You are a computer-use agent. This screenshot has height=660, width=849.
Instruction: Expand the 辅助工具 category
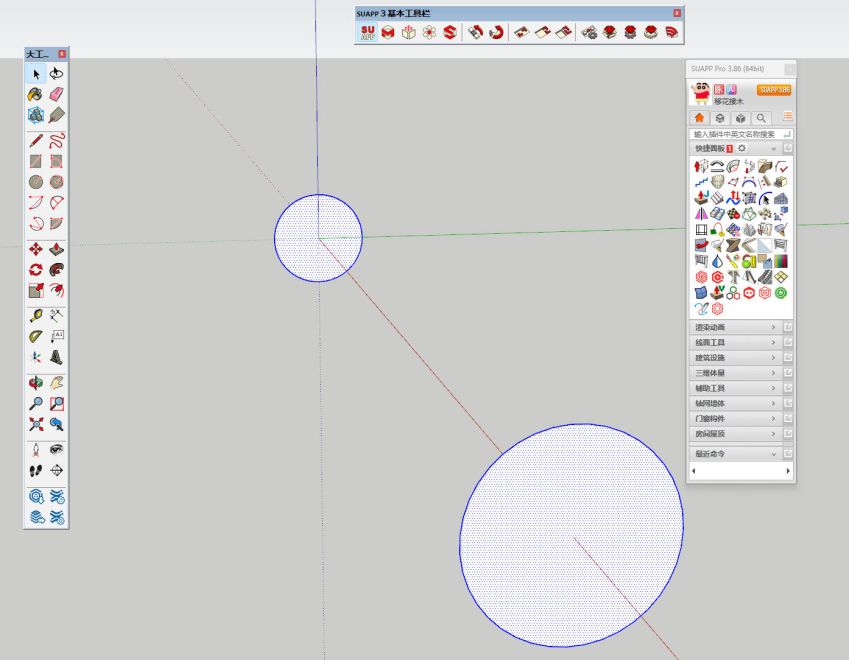click(736, 388)
